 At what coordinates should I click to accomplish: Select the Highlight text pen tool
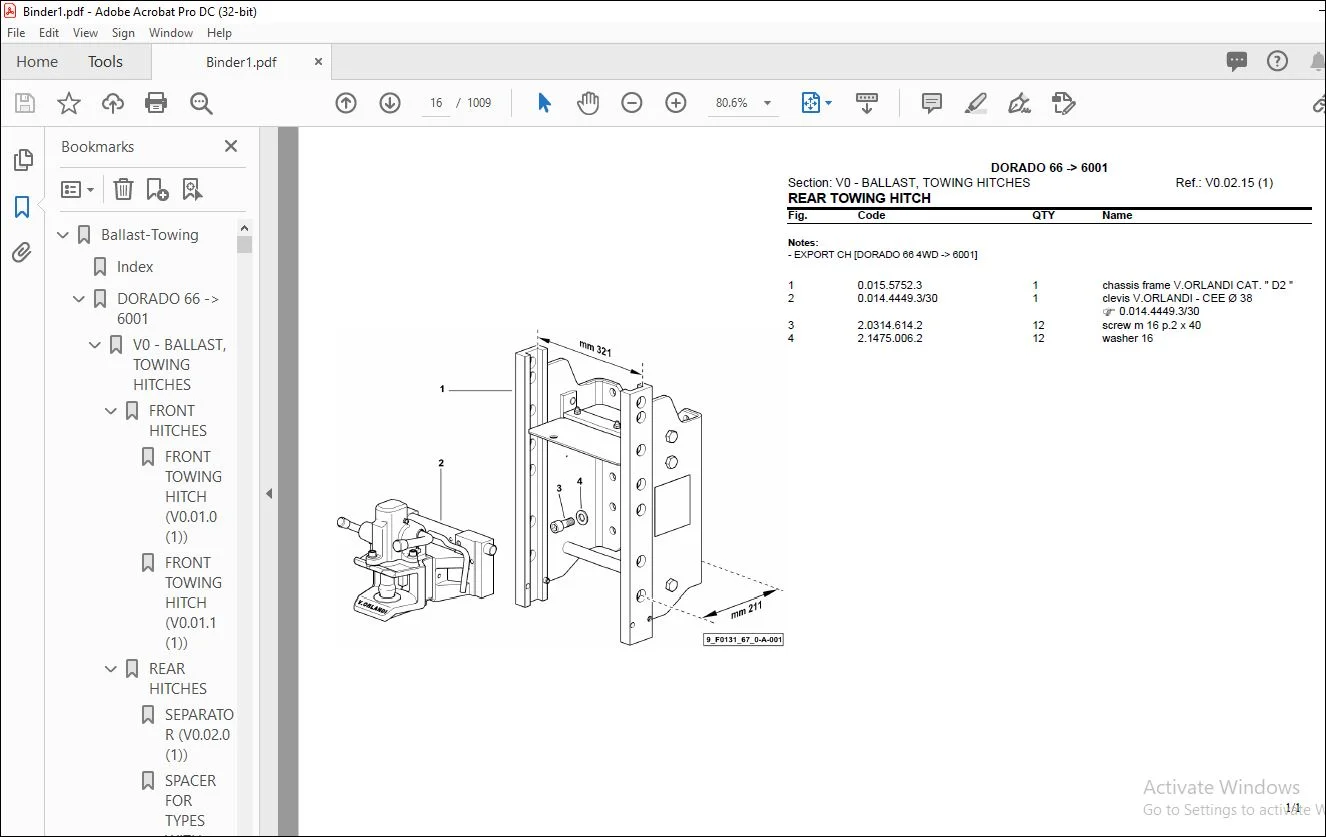[x=976, y=103]
